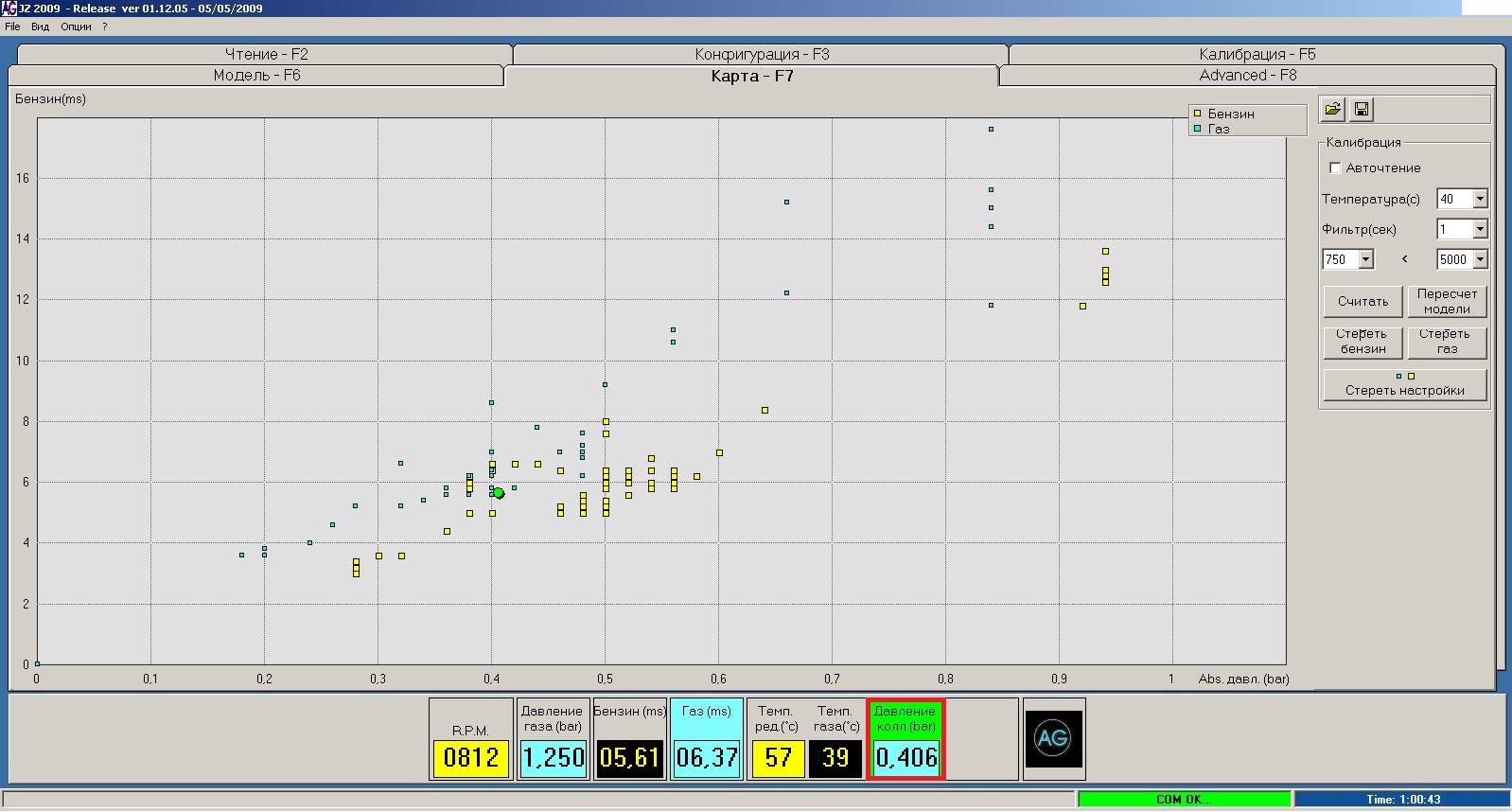Screen dimensions: 1512x812
Task: Click the open file folder icon
Action: tap(1332, 110)
